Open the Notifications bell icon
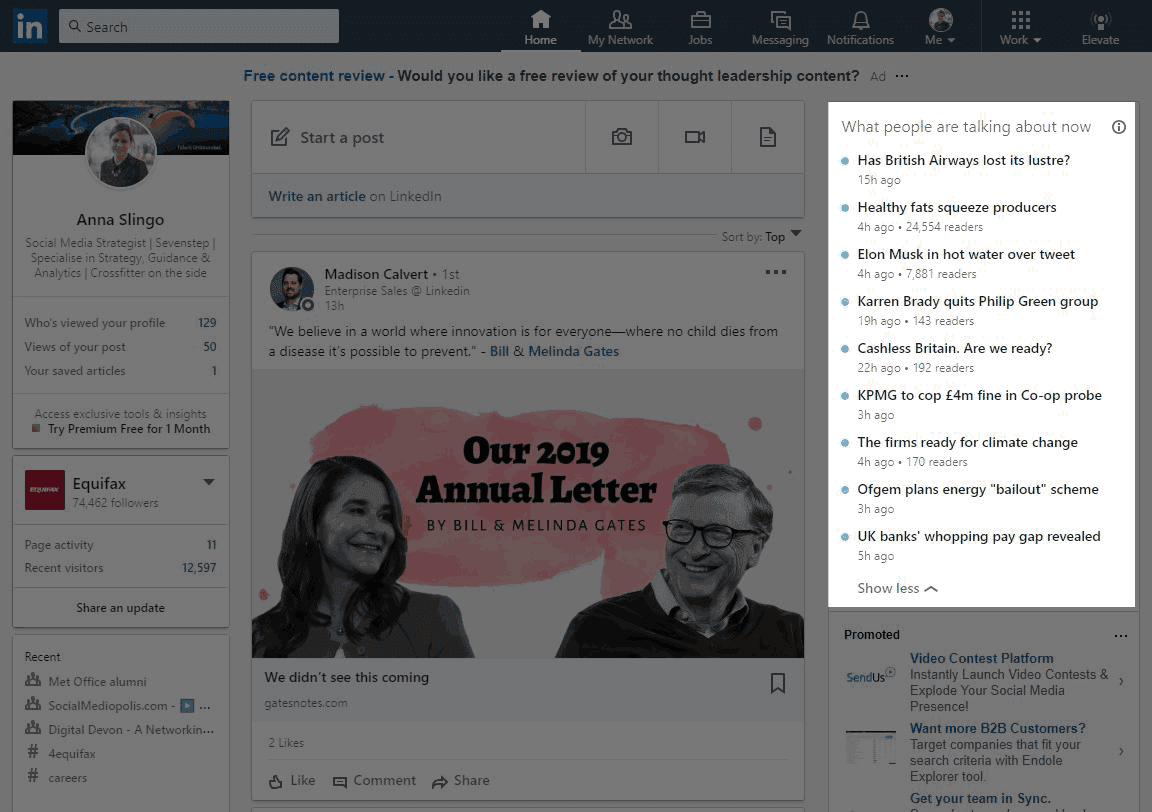Image resolution: width=1152 pixels, height=812 pixels. (860, 21)
